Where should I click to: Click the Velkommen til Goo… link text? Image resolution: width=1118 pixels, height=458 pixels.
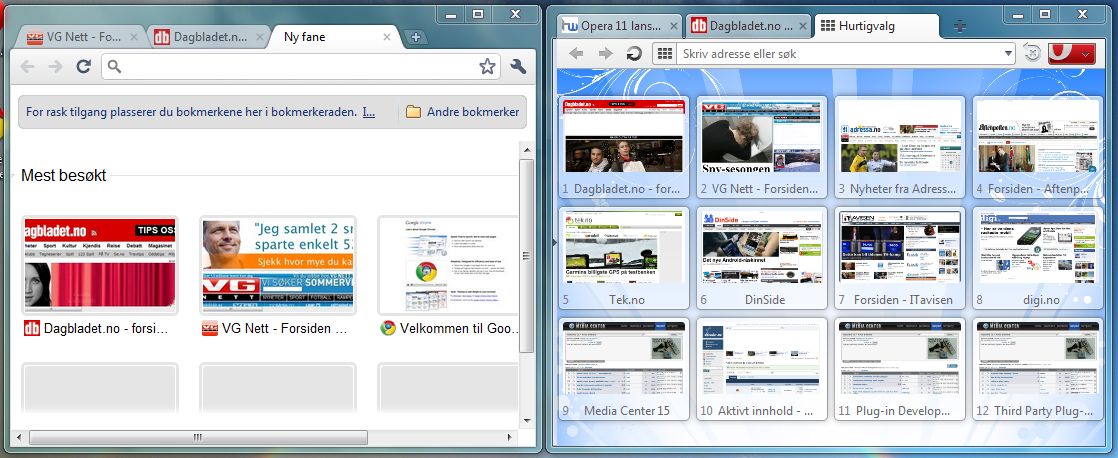click(x=458, y=329)
